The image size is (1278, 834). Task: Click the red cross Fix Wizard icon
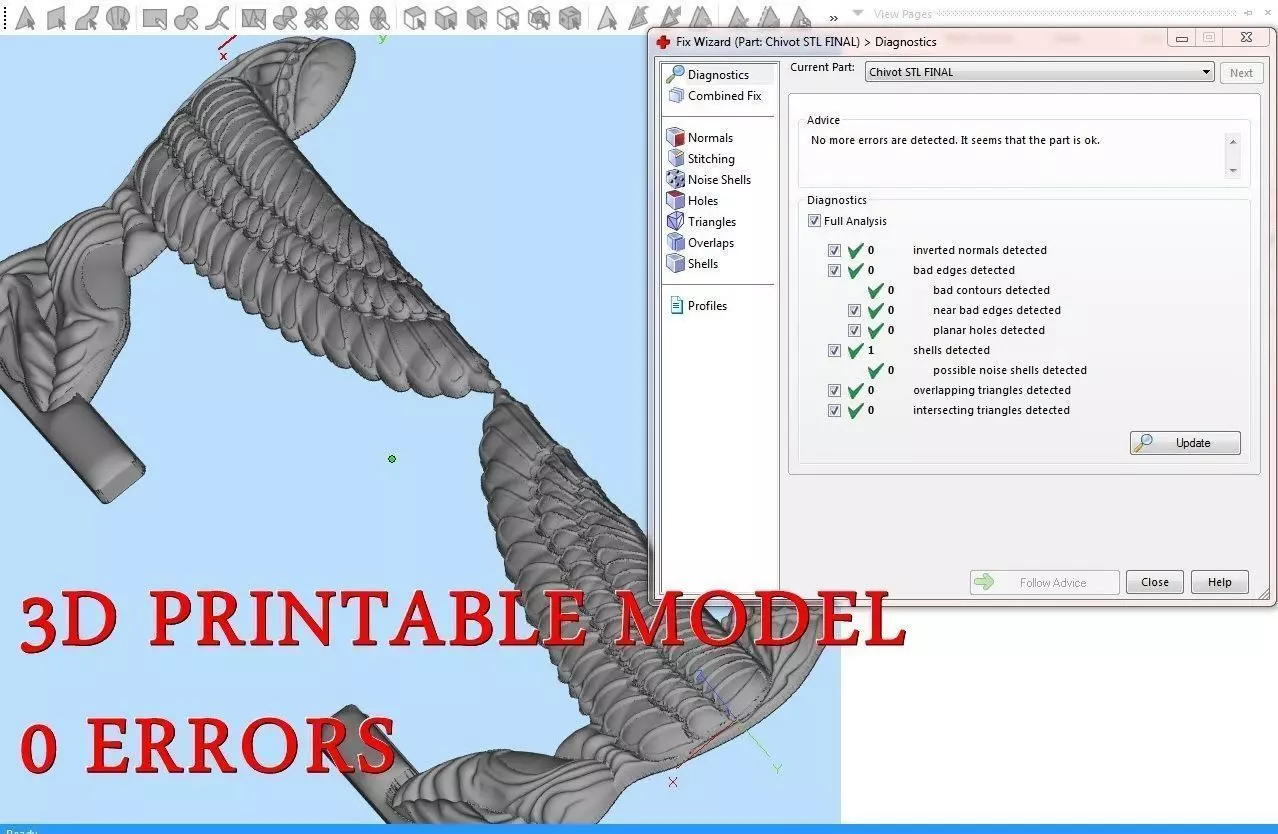663,41
